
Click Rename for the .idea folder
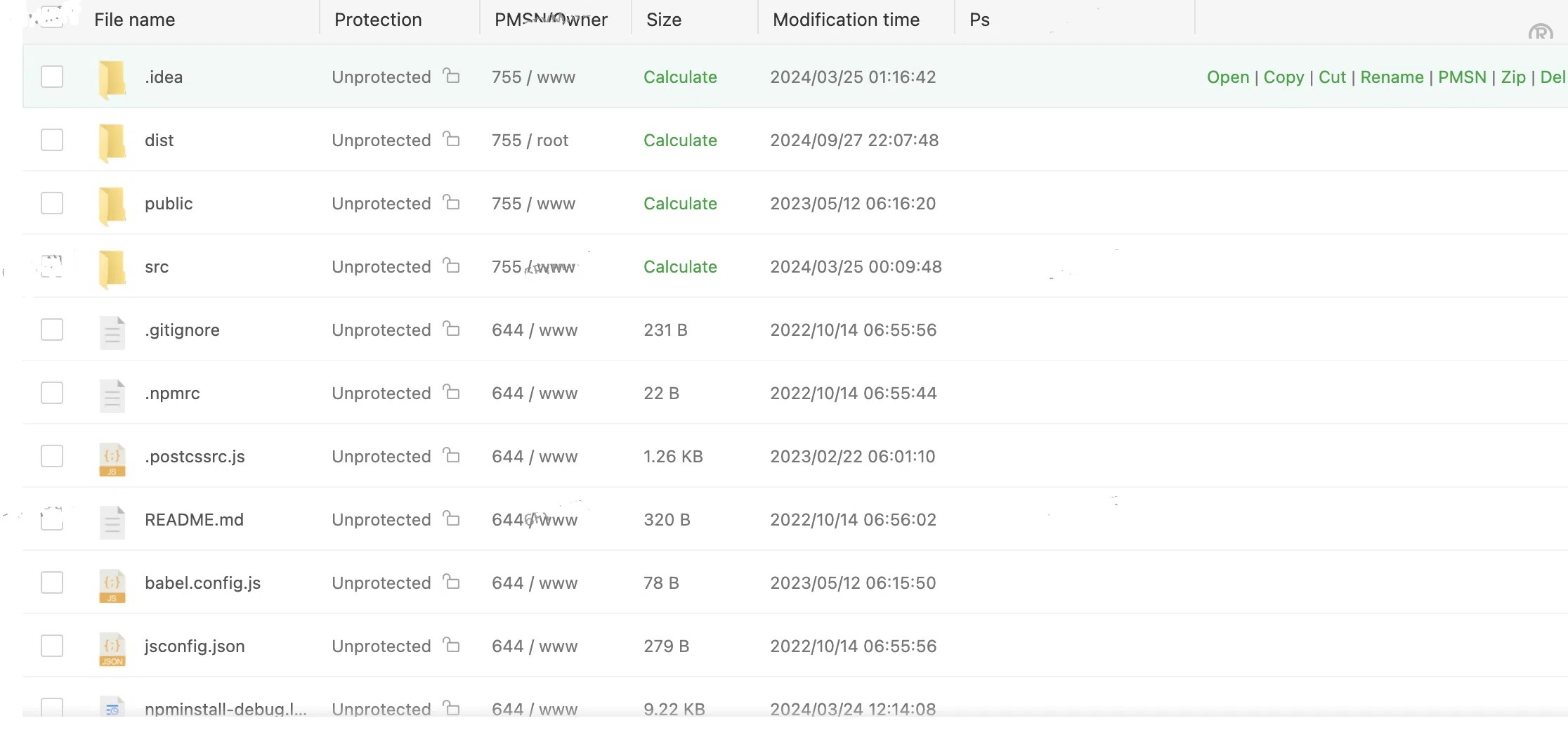(x=1391, y=77)
